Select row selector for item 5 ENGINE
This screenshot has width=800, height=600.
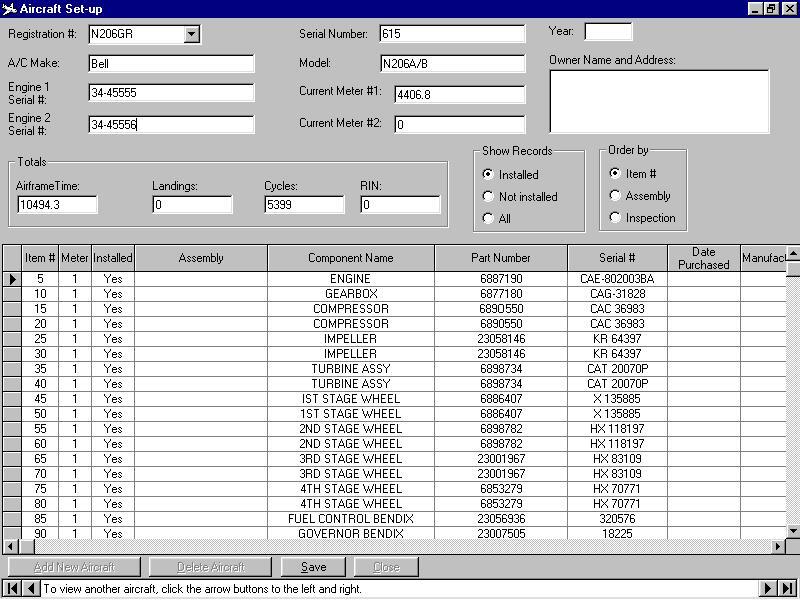12,279
